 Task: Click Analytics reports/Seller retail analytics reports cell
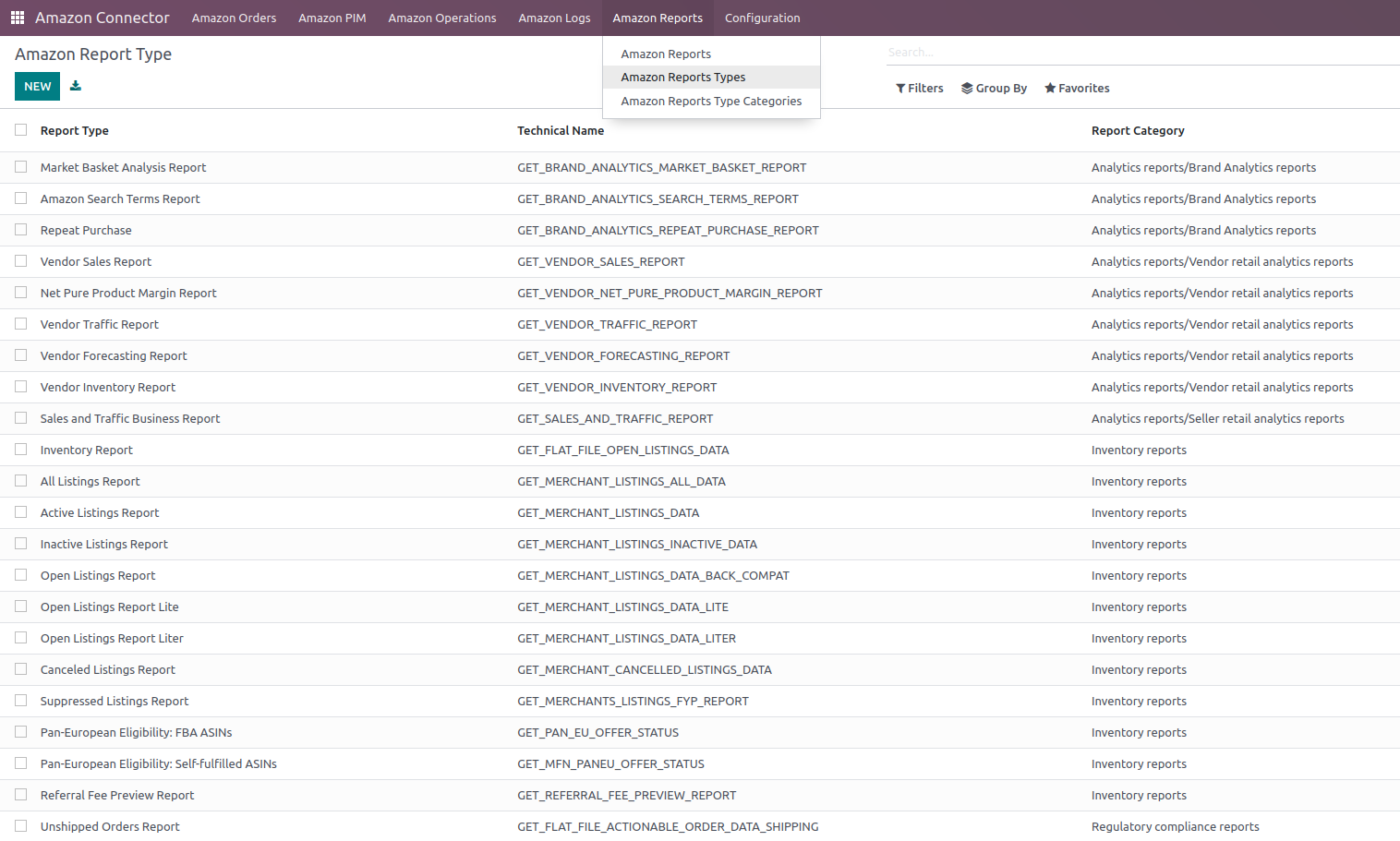1218,419
